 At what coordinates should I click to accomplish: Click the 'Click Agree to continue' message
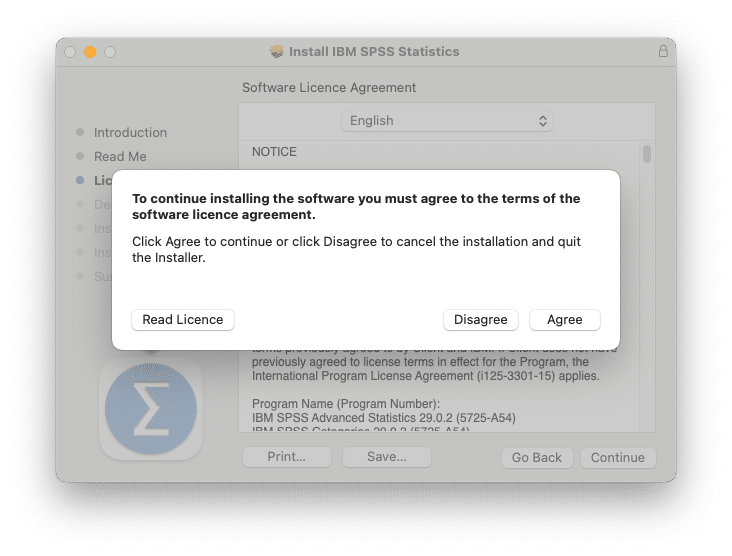click(x=356, y=249)
